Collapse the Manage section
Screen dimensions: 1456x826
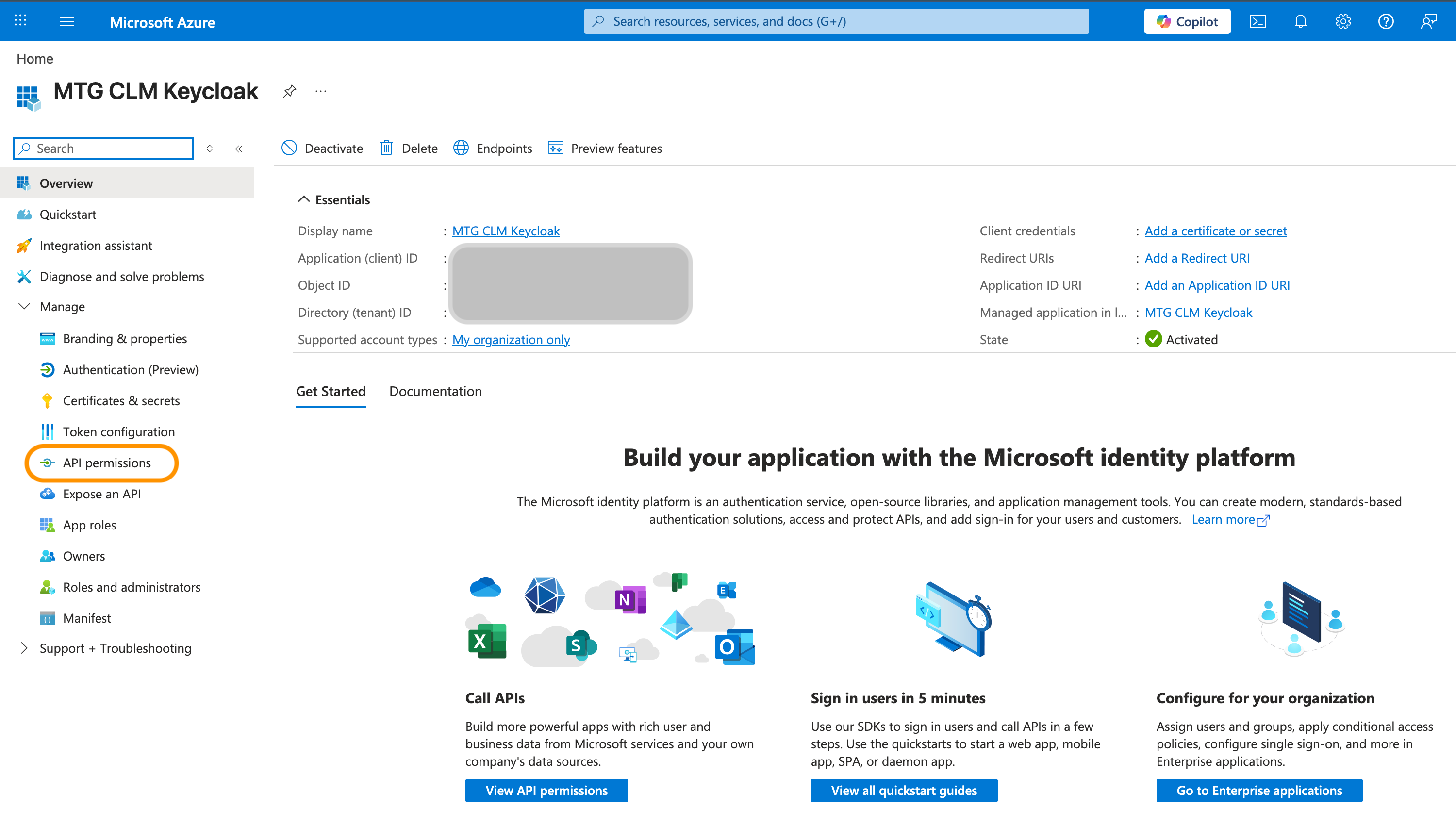(24, 307)
